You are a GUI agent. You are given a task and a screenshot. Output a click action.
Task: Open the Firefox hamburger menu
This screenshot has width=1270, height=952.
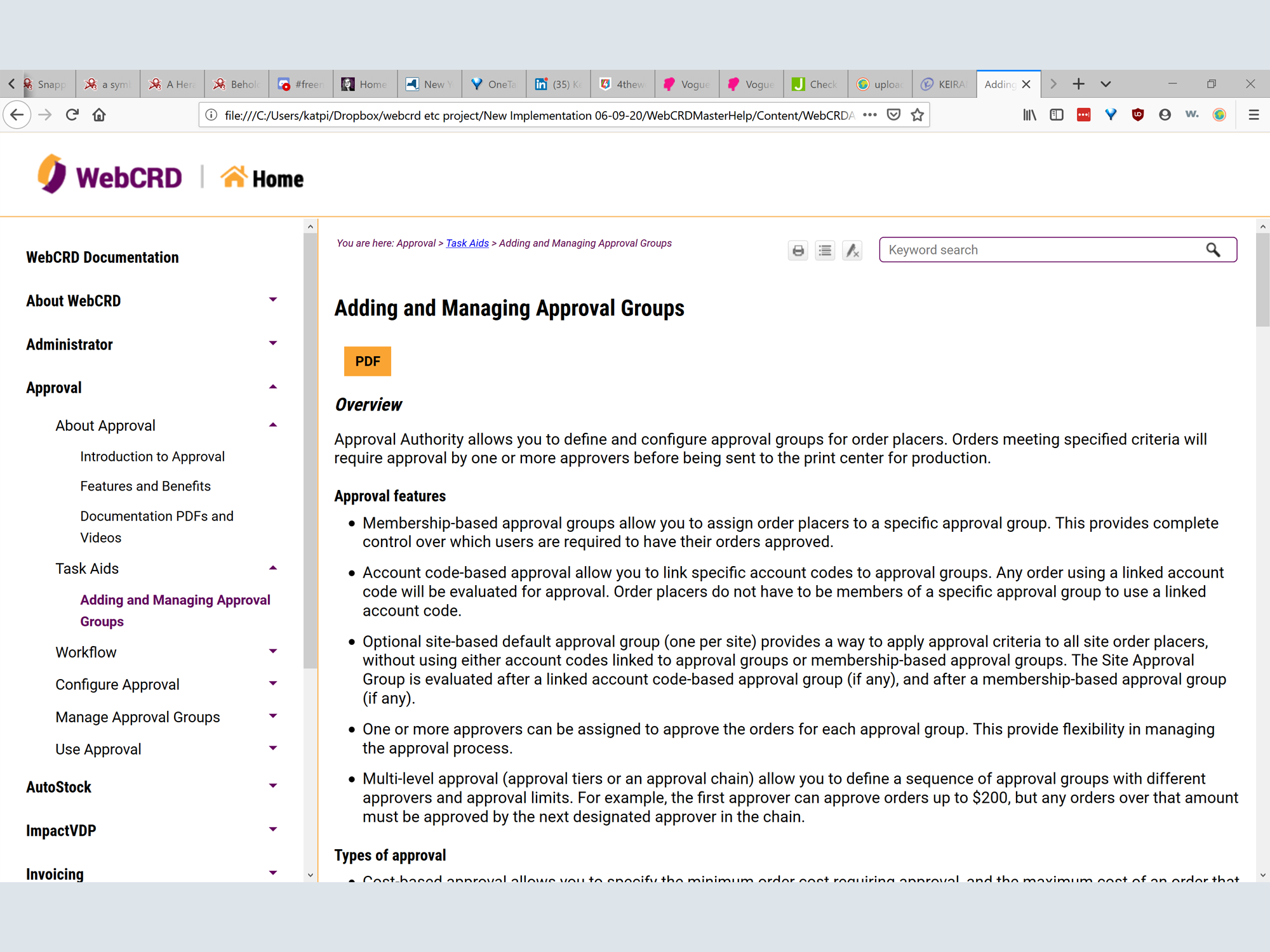pyautogui.click(x=1253, y=115)
